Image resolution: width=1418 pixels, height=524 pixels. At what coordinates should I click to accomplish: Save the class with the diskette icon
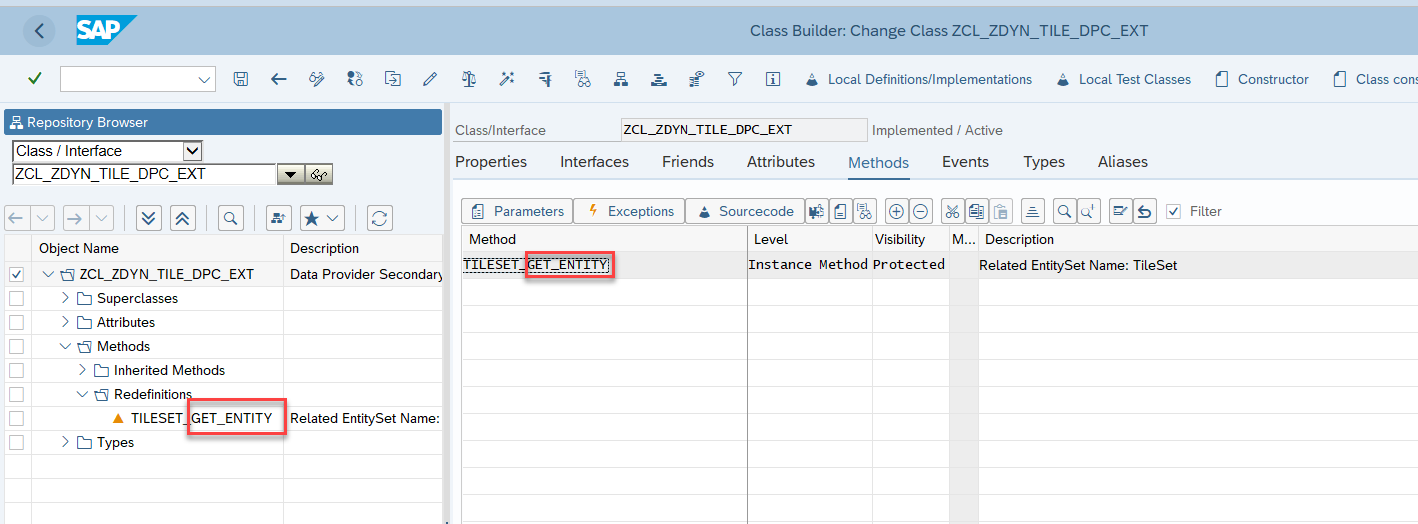240,79
